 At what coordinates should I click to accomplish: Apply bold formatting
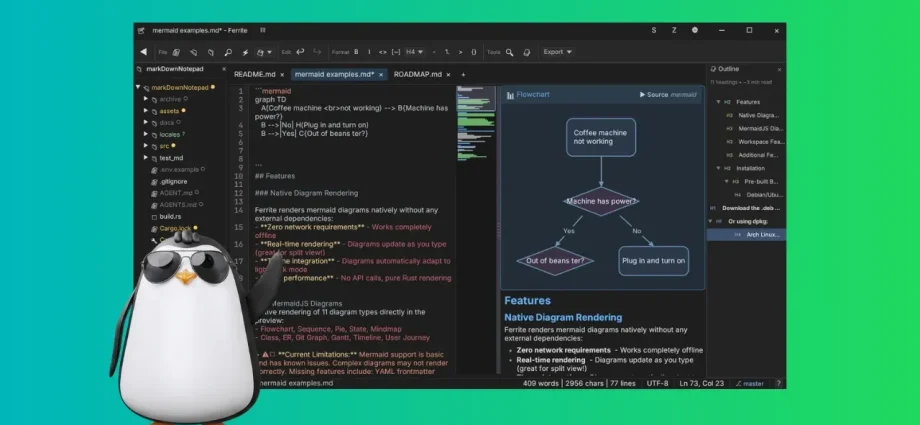(356, 52)
